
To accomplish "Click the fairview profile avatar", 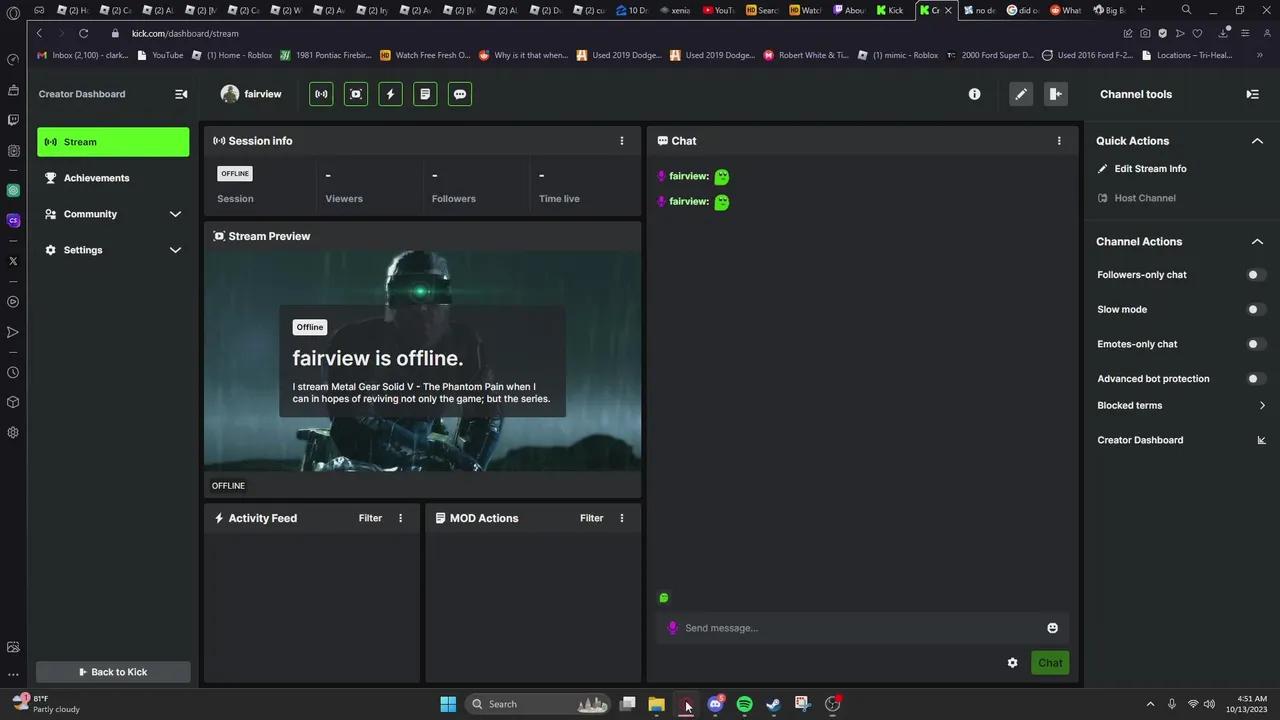I will coord(230,94).
